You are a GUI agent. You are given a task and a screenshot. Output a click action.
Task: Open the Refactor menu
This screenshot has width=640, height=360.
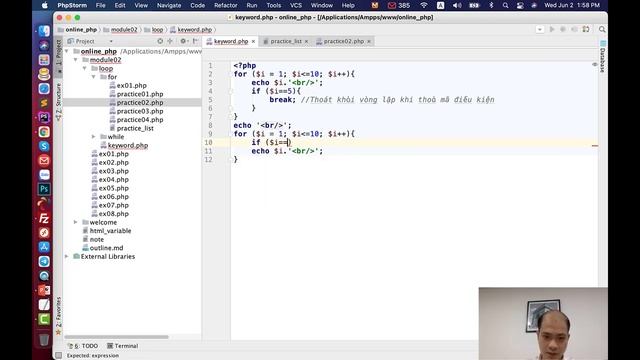226,5
